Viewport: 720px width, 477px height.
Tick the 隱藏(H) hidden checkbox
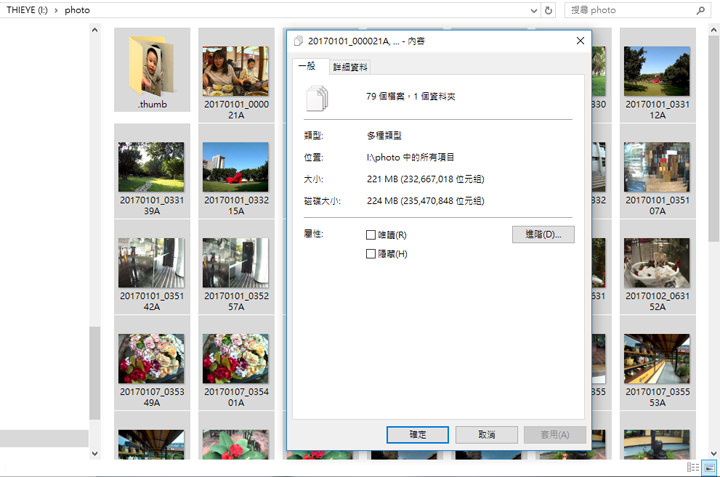pyautogui.click(x=371, y=255)
